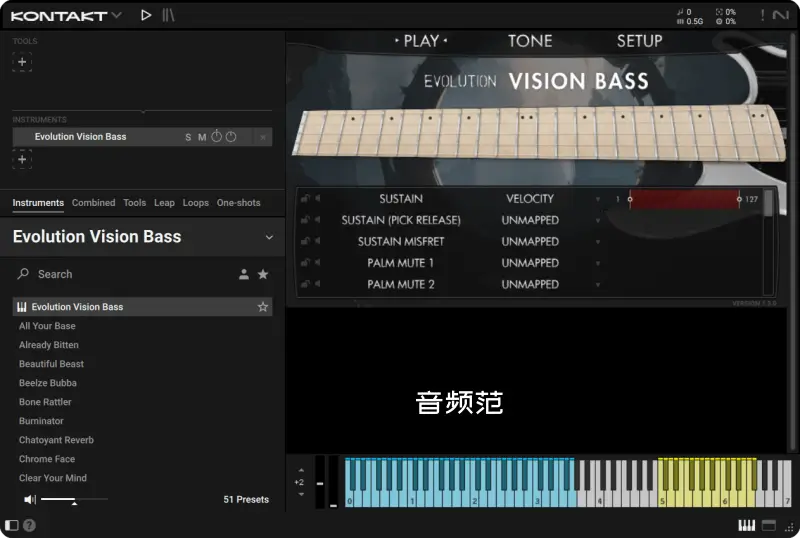
Task: Toggle the keyboard view icon in the footer
Action: [746, 525]
